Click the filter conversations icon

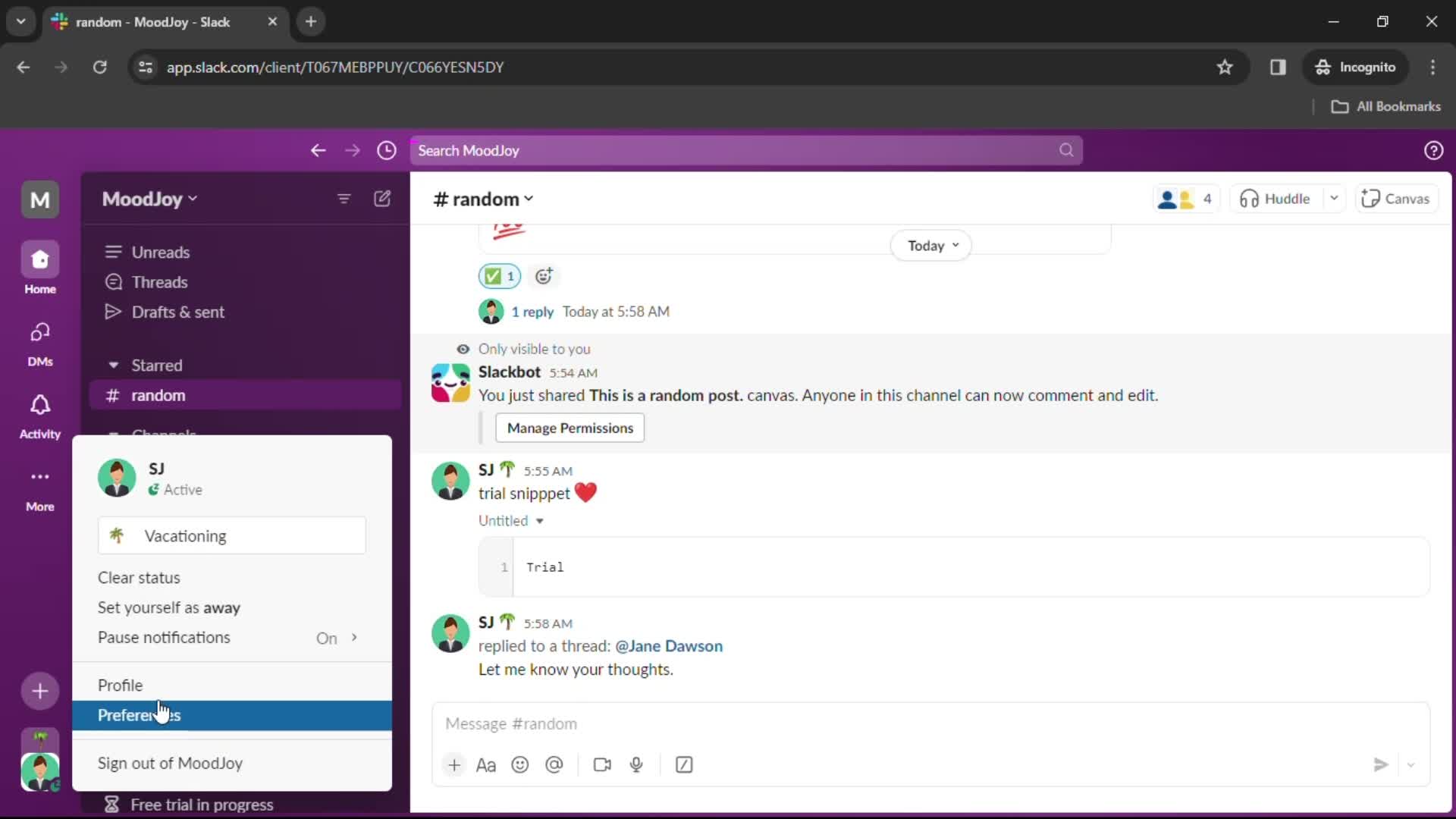[344, 199]
